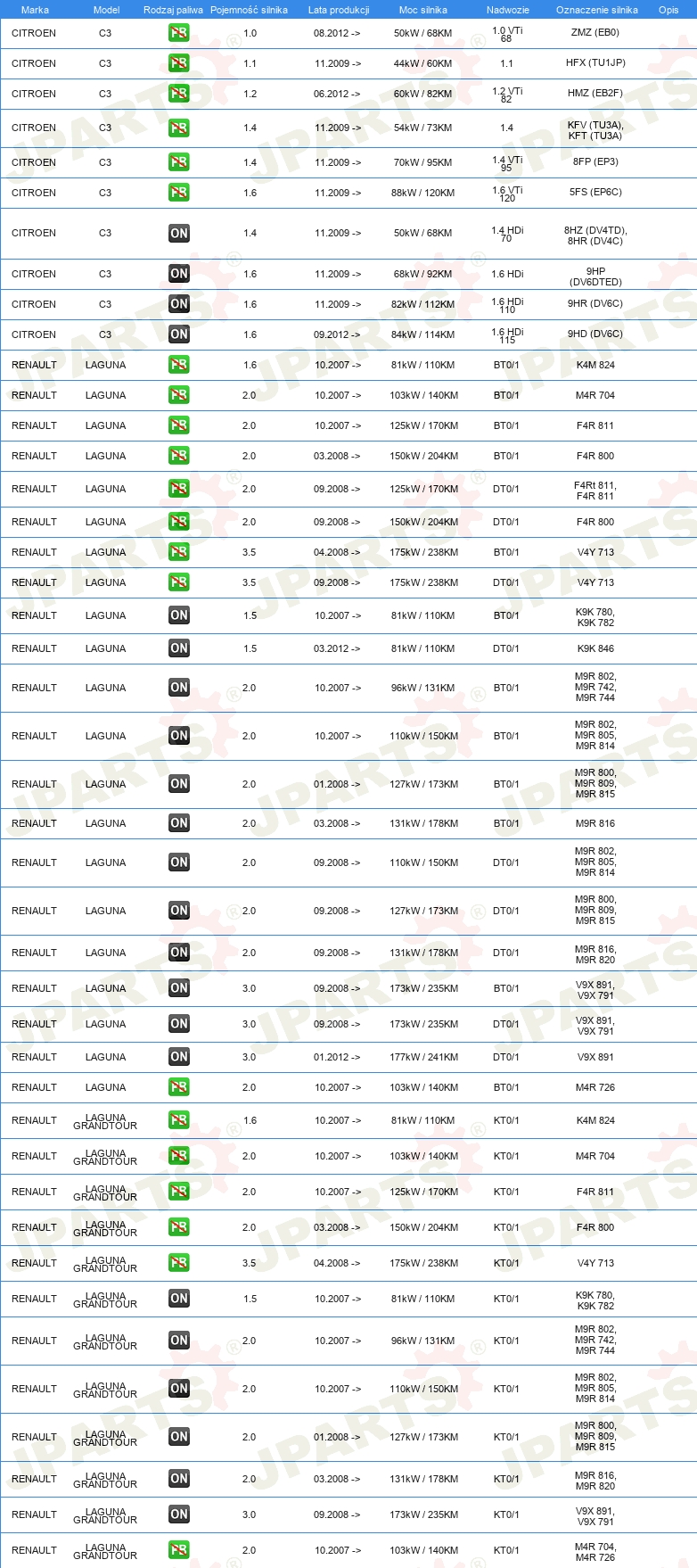Click the petrol icon in the HMZ (EB2F) row
The width and height of the screenshot is (697, 1568).
[x=178, y=94]
